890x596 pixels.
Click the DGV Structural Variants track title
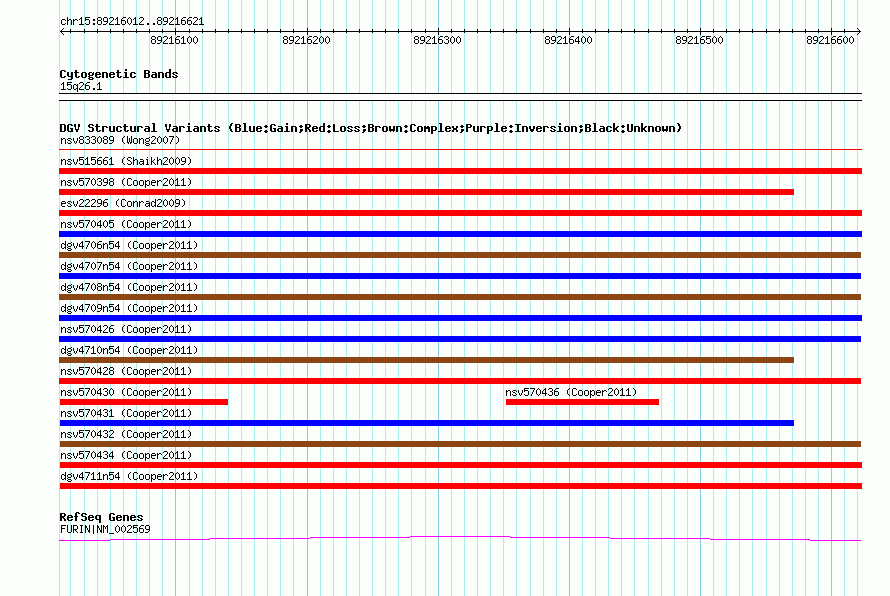tap(370, 128)
